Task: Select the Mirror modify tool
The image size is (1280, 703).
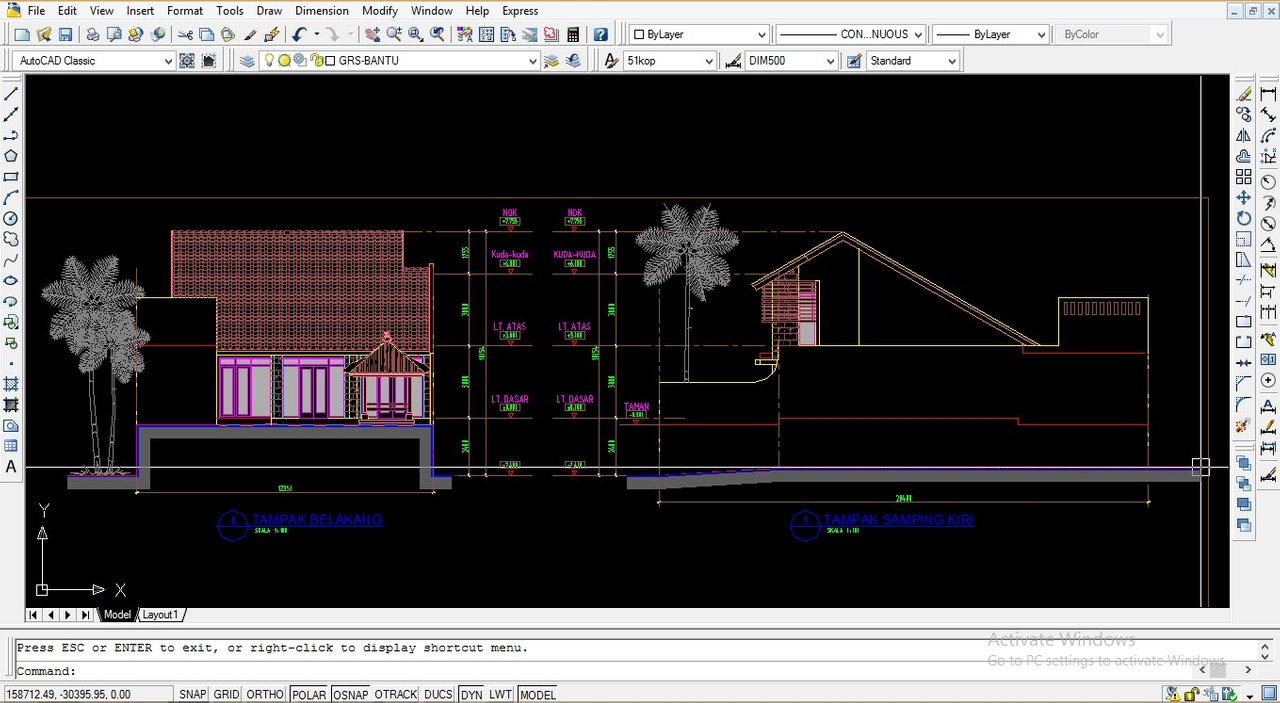Action: click(x=1244, y=135)
